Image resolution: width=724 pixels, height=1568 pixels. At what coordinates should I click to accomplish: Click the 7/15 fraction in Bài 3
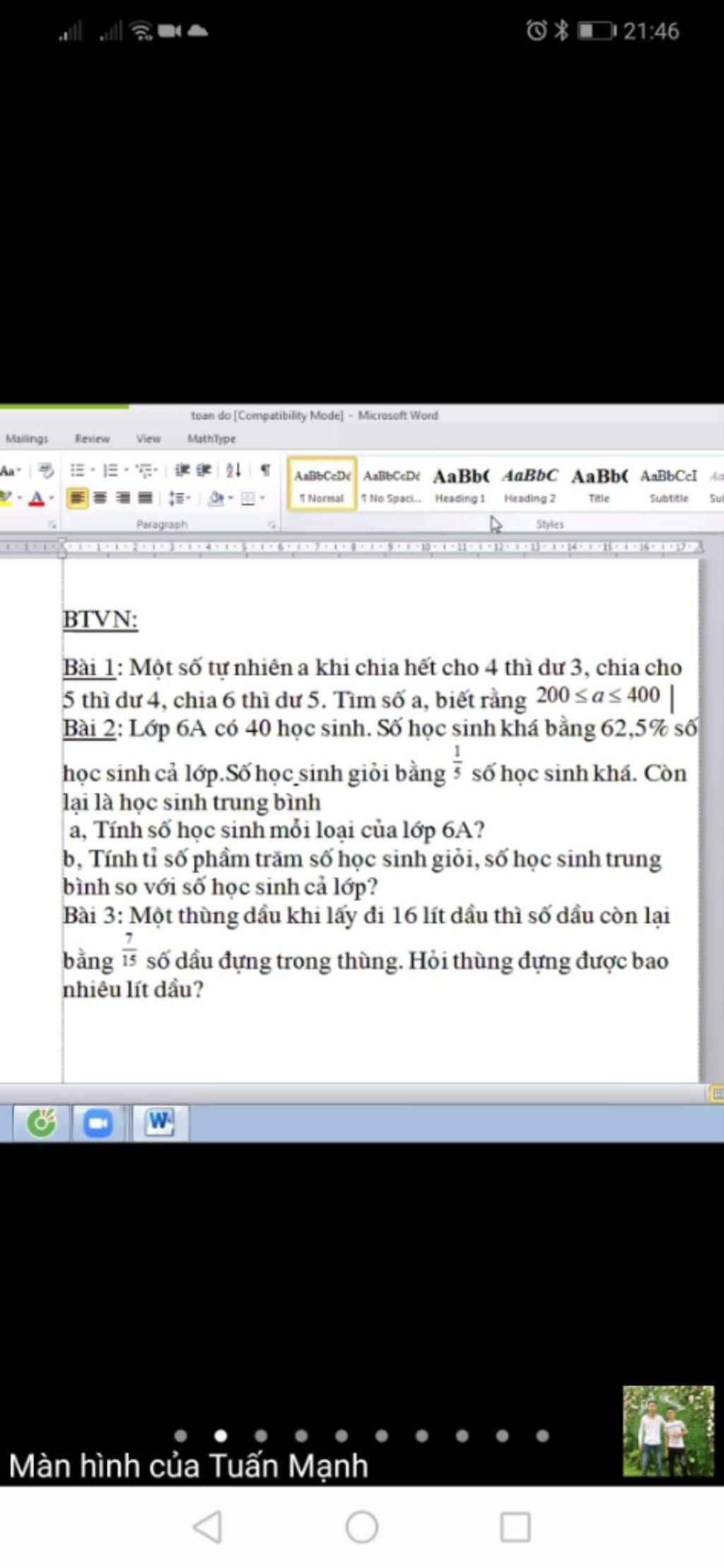[x=129, y=950]
